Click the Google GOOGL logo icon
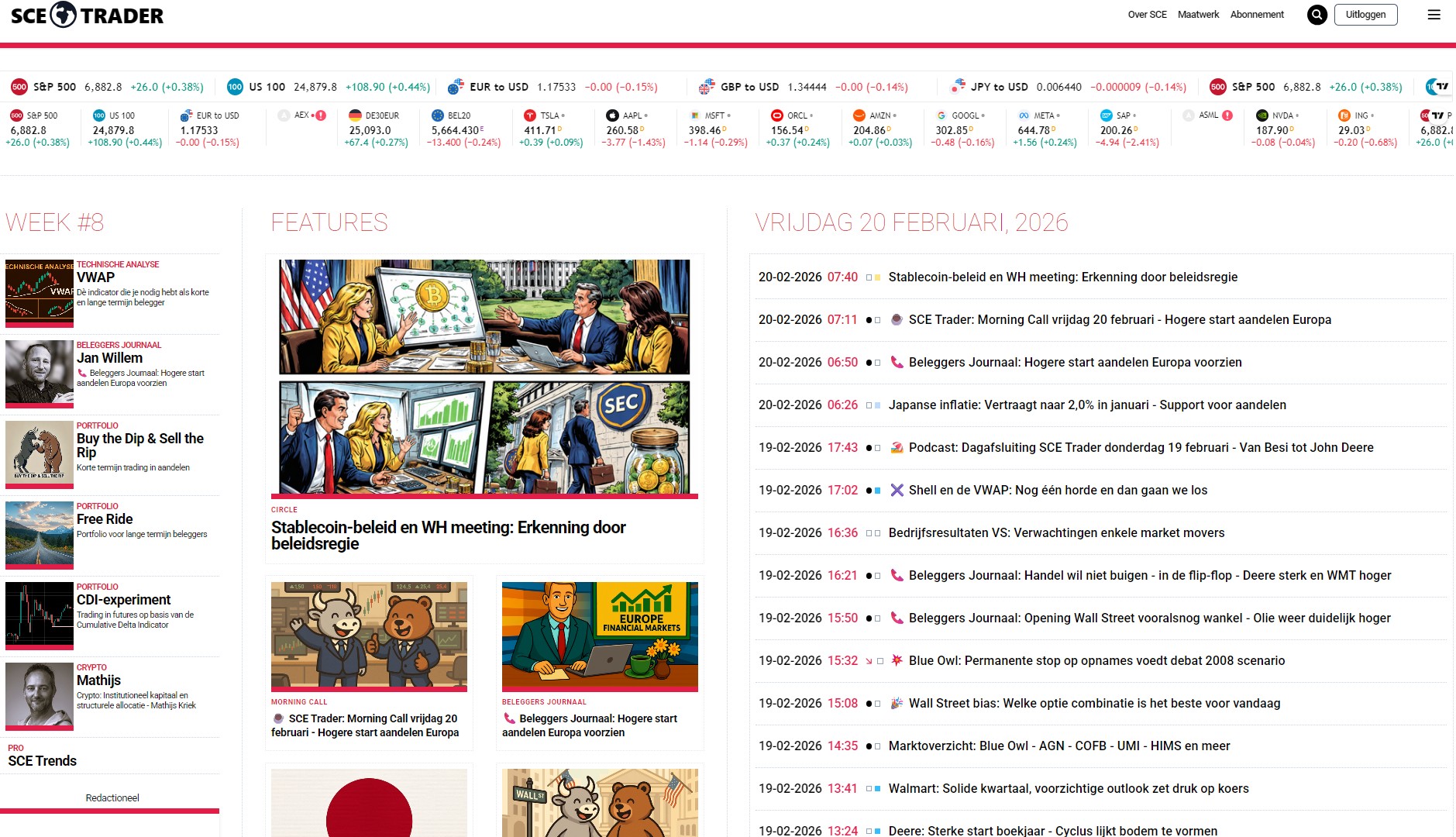The height and width of the screenshot is (837, 1456). pos(941,115)
